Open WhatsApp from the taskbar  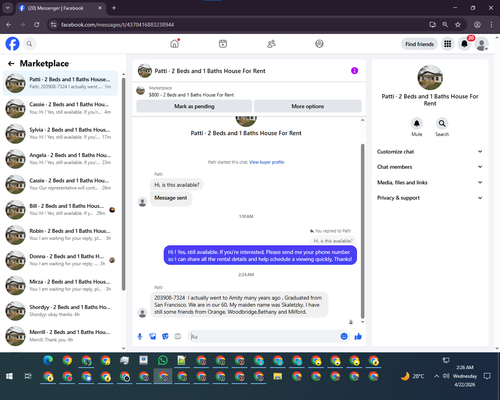coord(163,360)
